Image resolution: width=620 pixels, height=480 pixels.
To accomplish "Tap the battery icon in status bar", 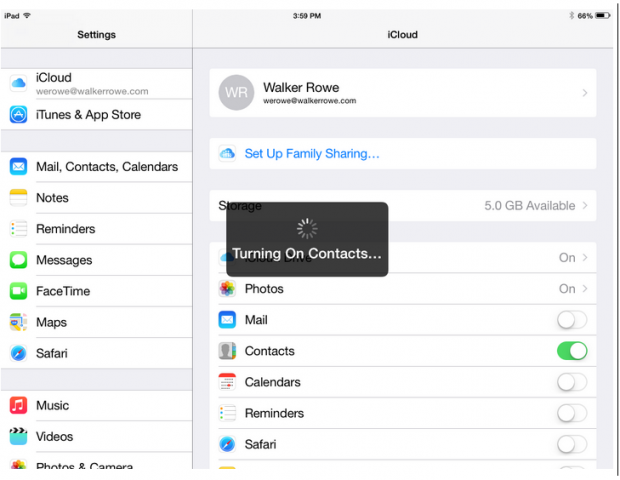I will (603, 15).
